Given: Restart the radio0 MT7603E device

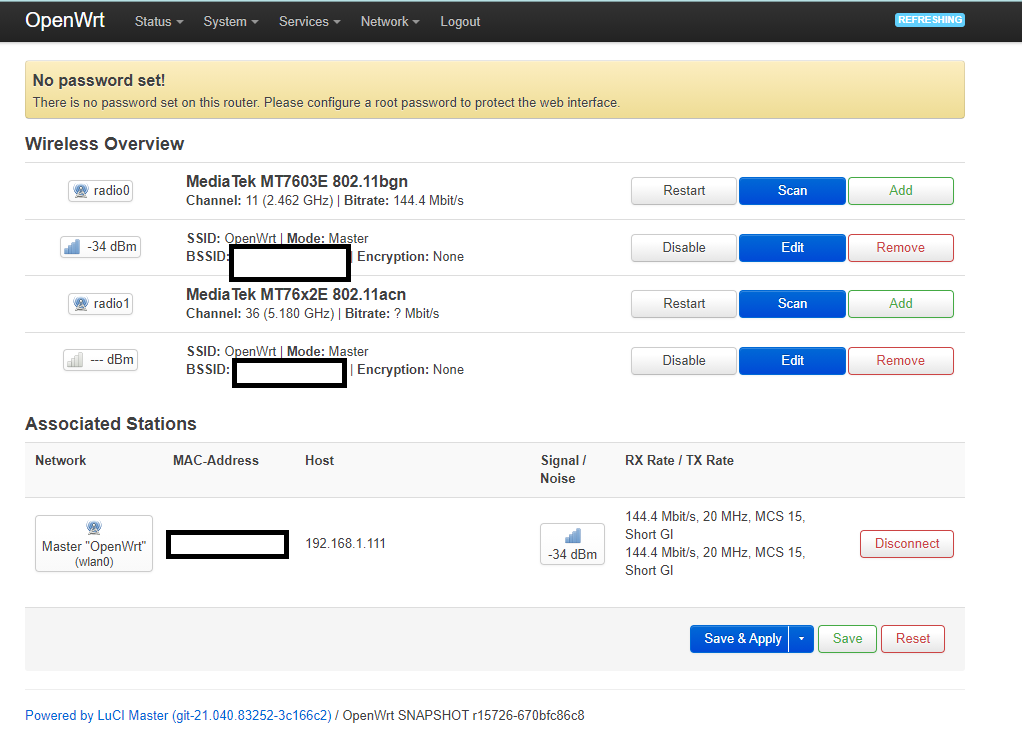Looking at the screenshot, I should (x=684, y=191).
